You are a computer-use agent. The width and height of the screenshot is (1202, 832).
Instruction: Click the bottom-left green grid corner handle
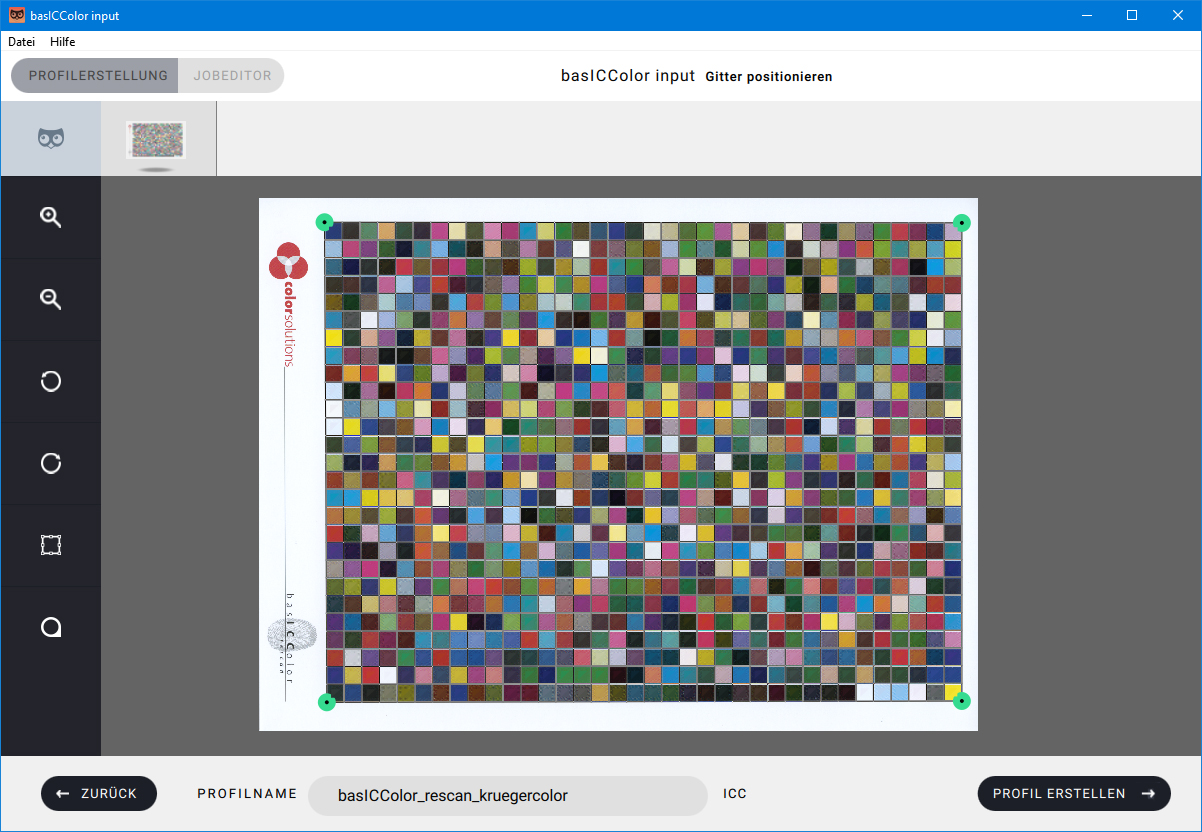click(326, 702)
